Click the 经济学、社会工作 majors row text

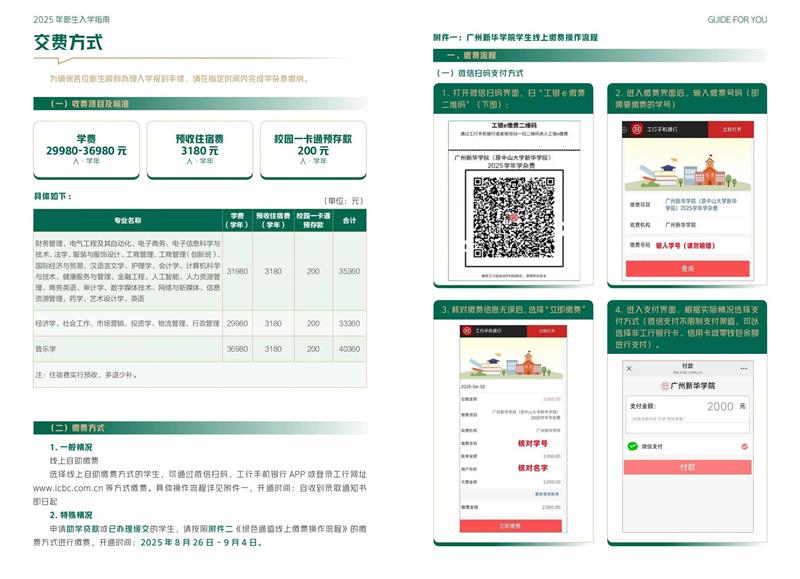(x=128, y=323)
